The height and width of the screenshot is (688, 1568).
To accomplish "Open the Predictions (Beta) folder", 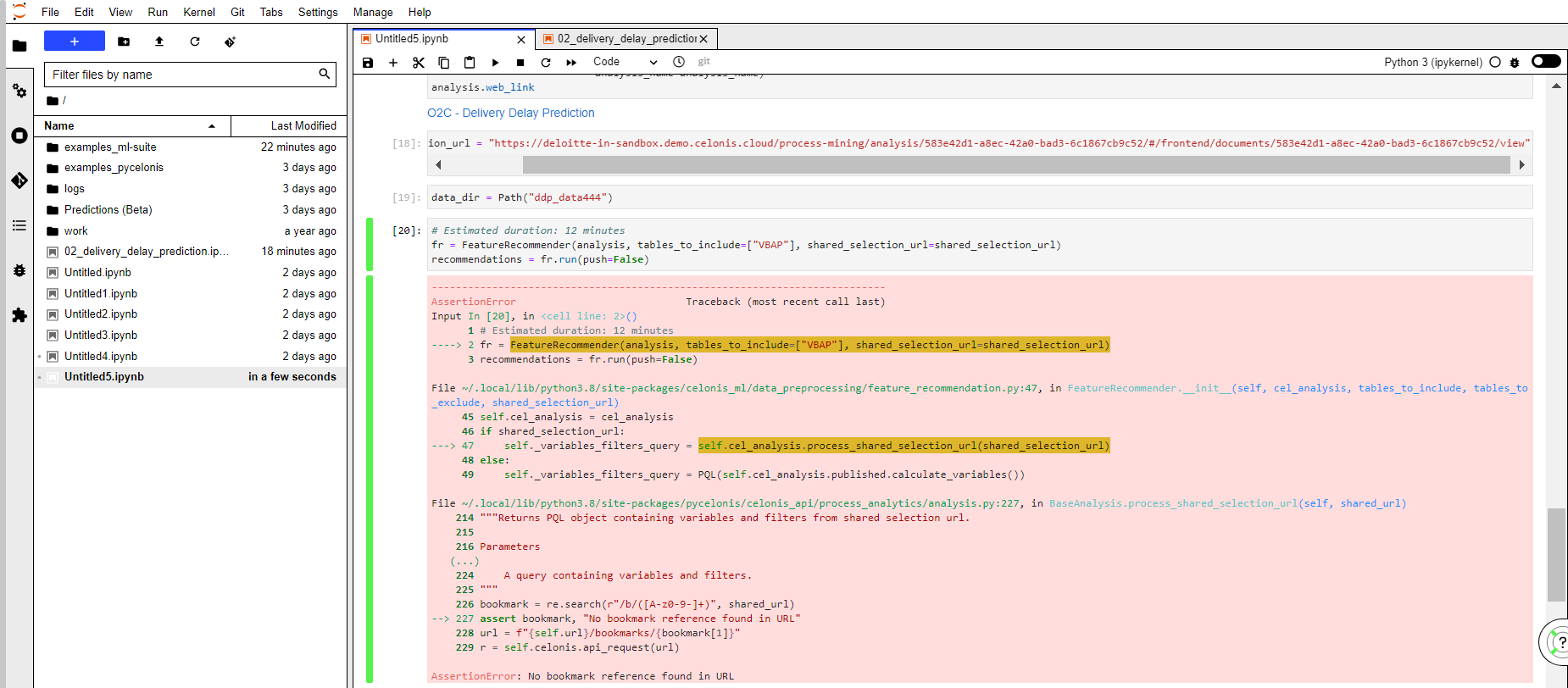I will click(190, 210).
